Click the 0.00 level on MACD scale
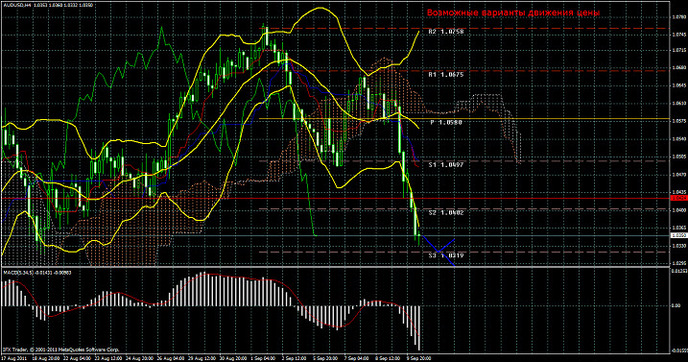688x362 pixels. 676,306
